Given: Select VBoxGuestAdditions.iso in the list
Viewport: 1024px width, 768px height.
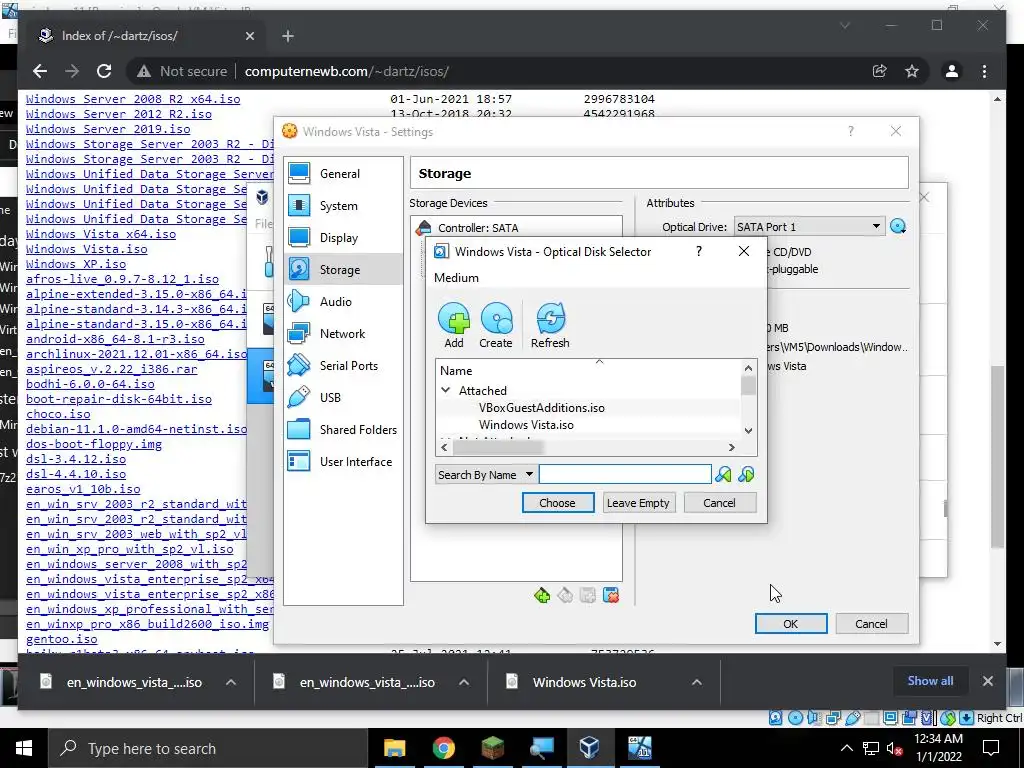Looking at the screenshot, I should tap(541, 408).
